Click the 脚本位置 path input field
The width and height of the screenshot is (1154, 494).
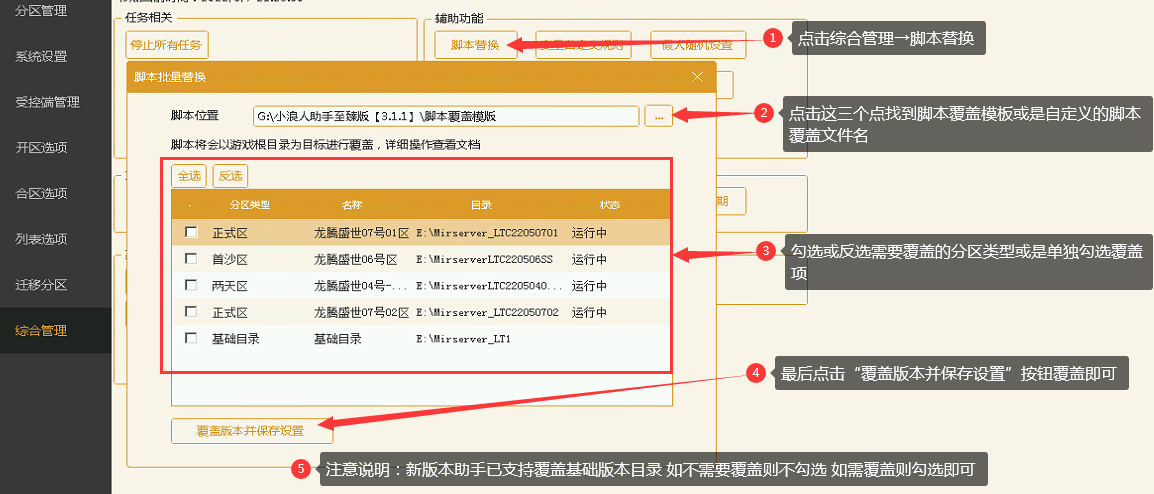445,116
